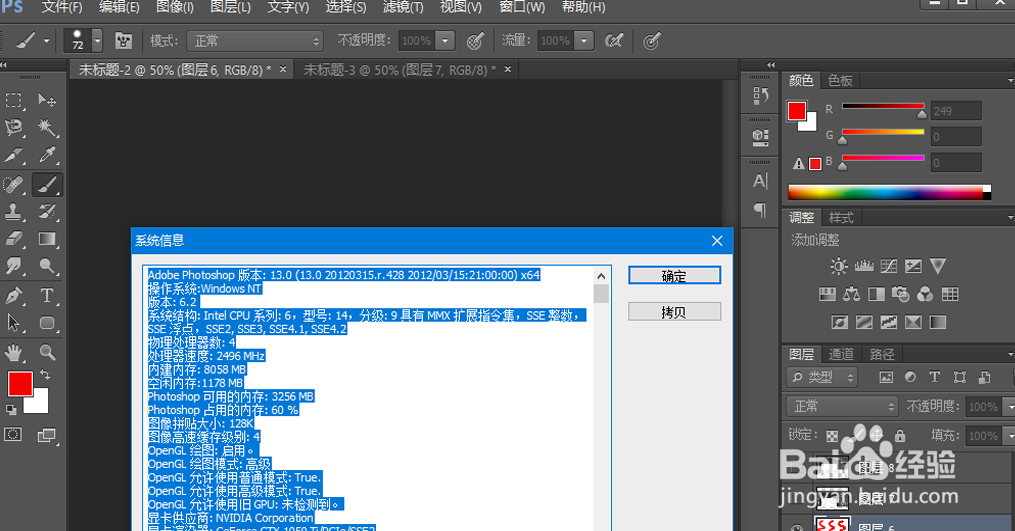
Task: Select the Rounded Rectangle shape tool
Action: coord(47,323)
